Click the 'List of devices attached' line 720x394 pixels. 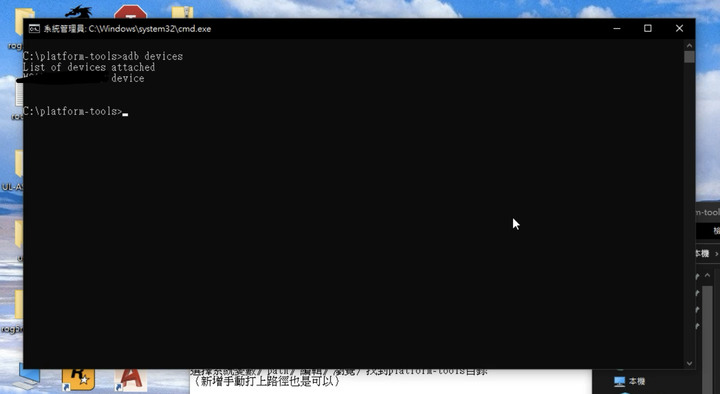coord(89,68)
